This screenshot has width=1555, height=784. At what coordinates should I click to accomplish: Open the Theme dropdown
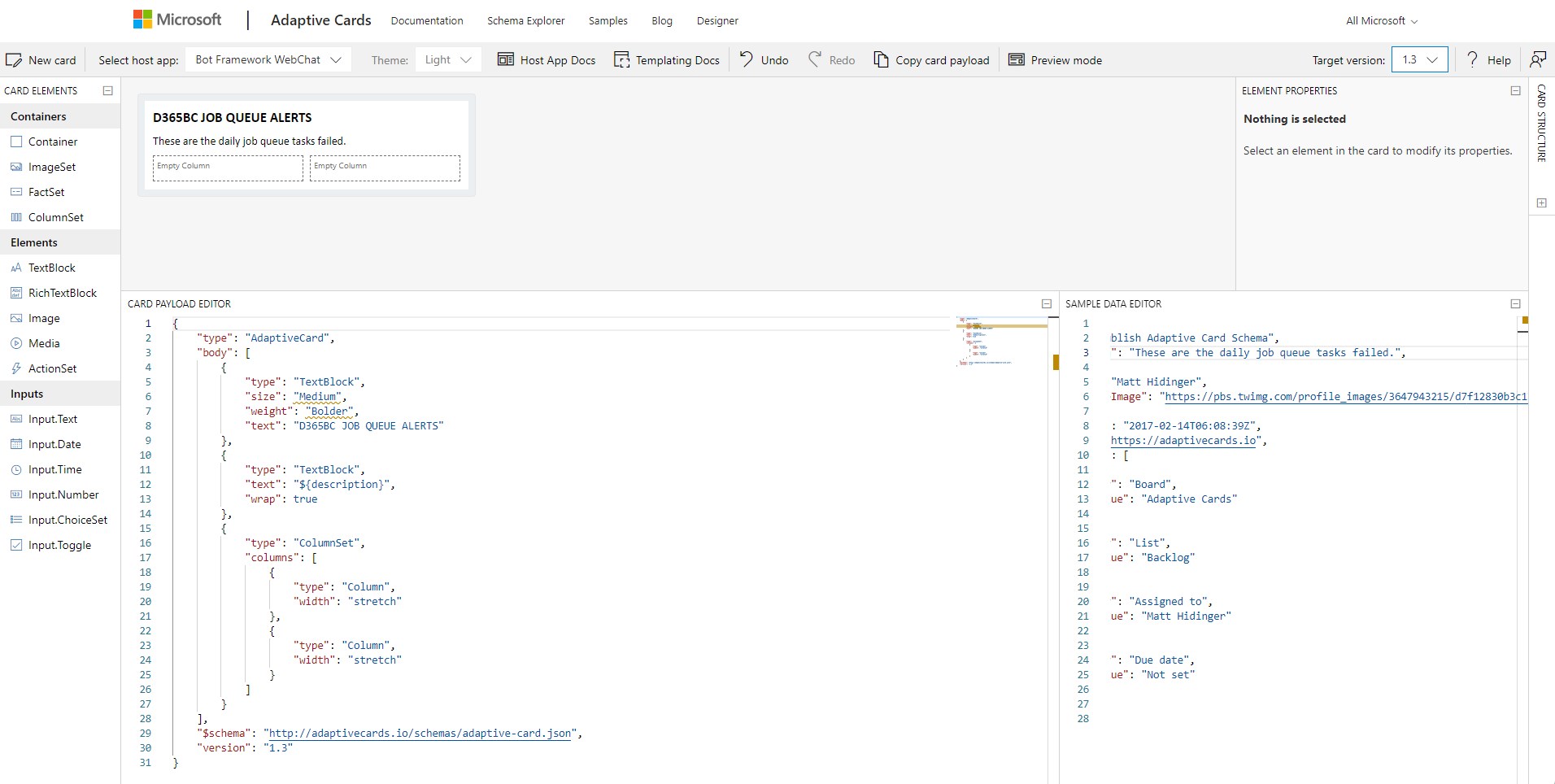click(x=448, y=59)
